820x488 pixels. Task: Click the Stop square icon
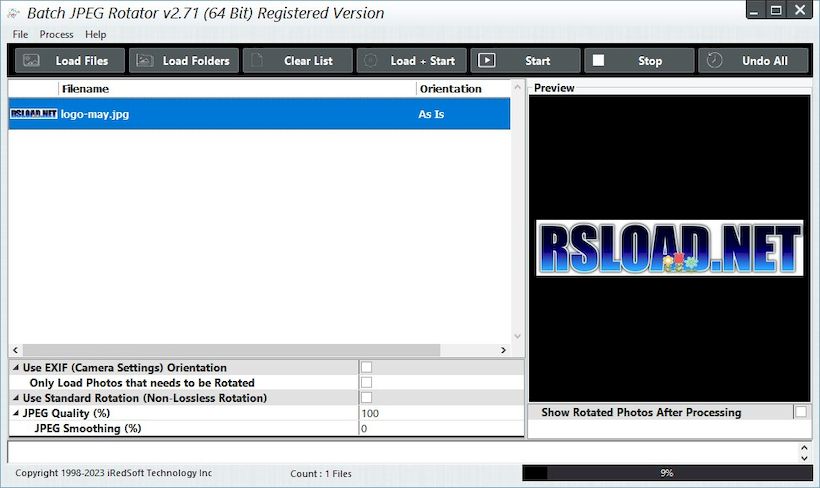598,61
